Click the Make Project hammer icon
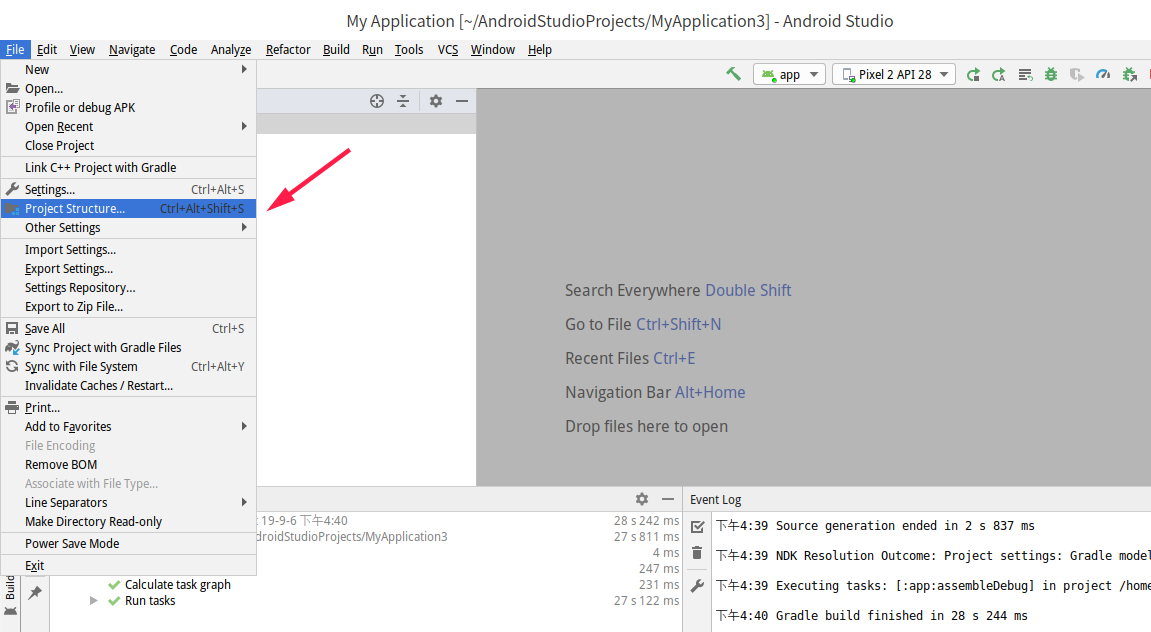The height and width of the screenshot is (632, 1151). click(733, 74)
